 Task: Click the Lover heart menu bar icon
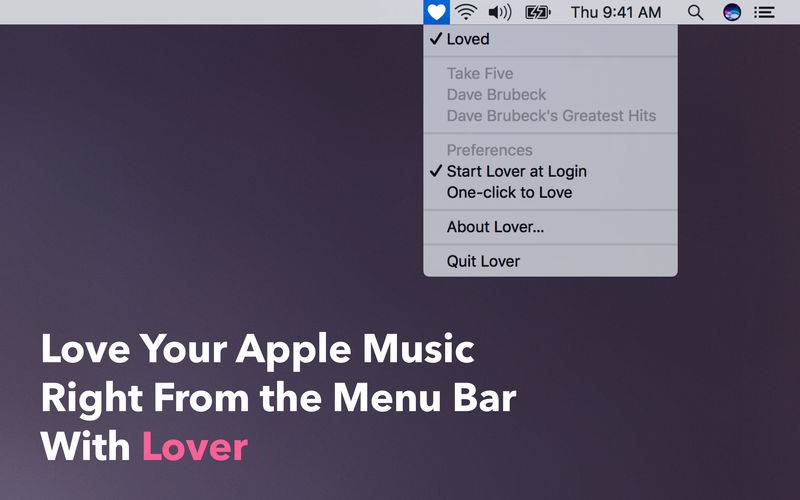coord(436,12)
